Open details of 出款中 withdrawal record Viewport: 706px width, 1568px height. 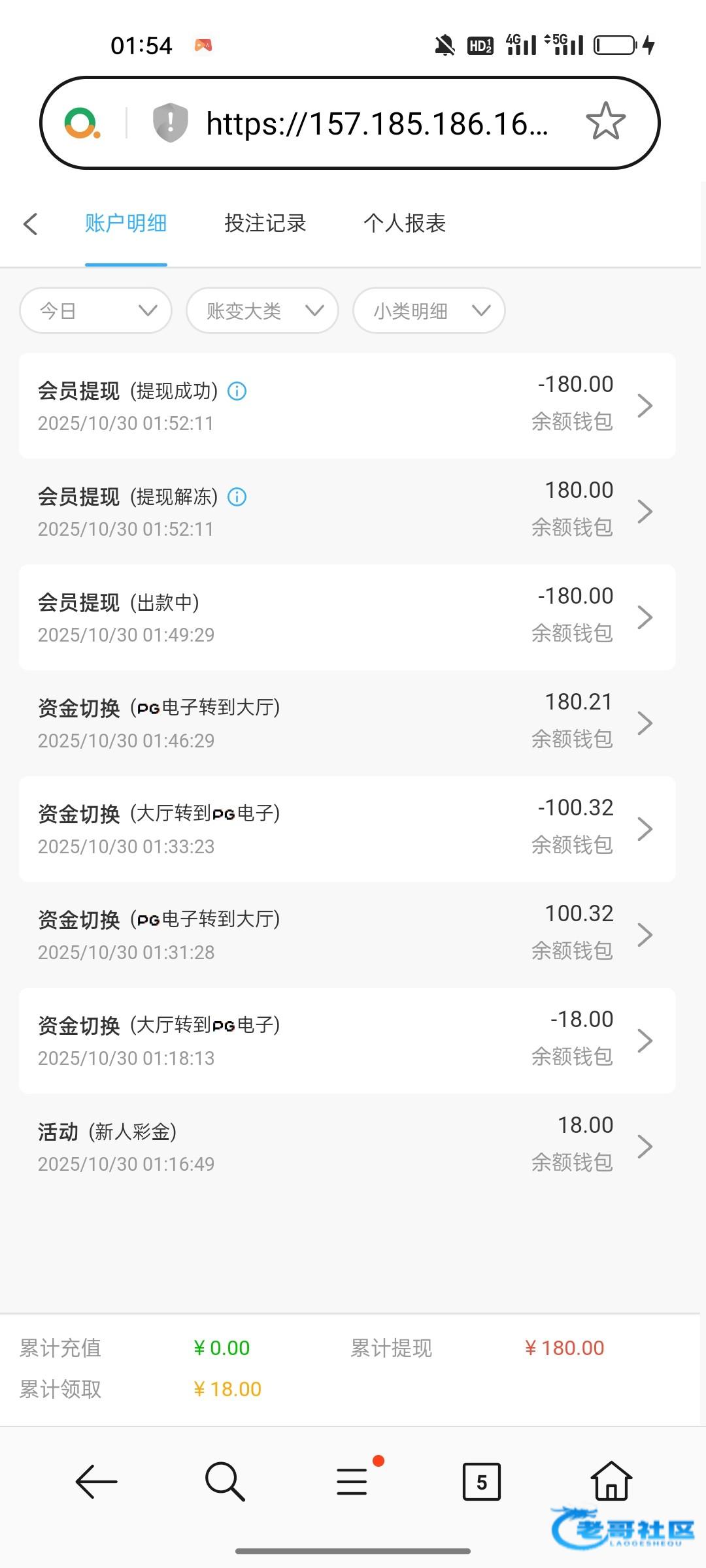[x=346, y=617]
